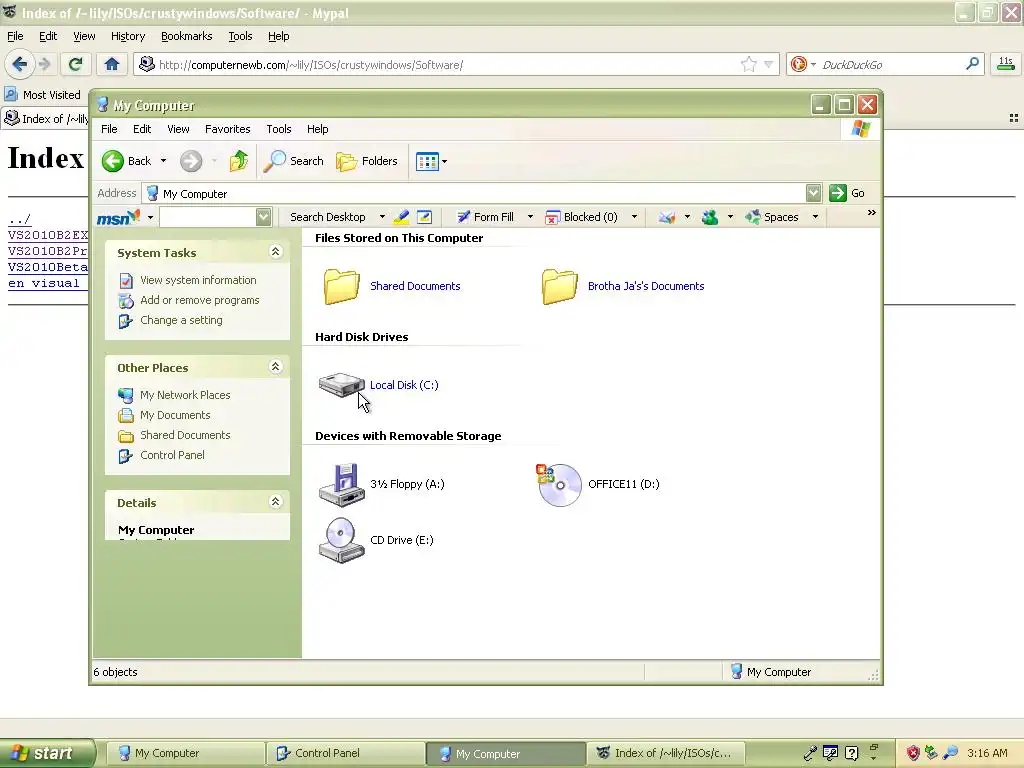This screenshot has width=1024, height=768.
Task: Open the Most Visited bookmarks button
Action: 43,95
